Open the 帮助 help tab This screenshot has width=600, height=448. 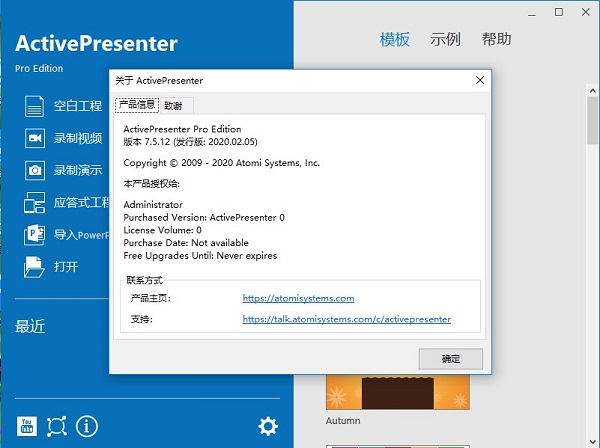[x=496, y=39]
